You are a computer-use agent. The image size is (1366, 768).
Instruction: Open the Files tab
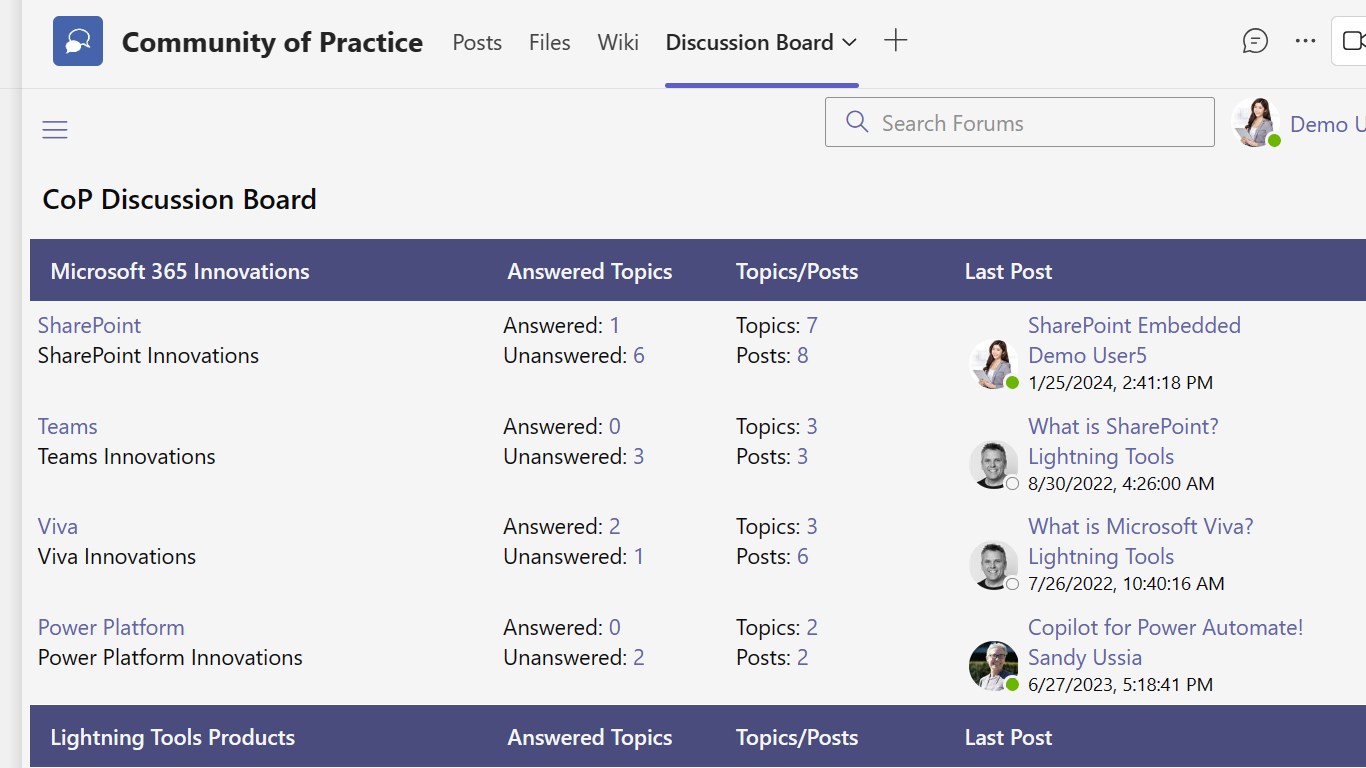click(550, 42)
